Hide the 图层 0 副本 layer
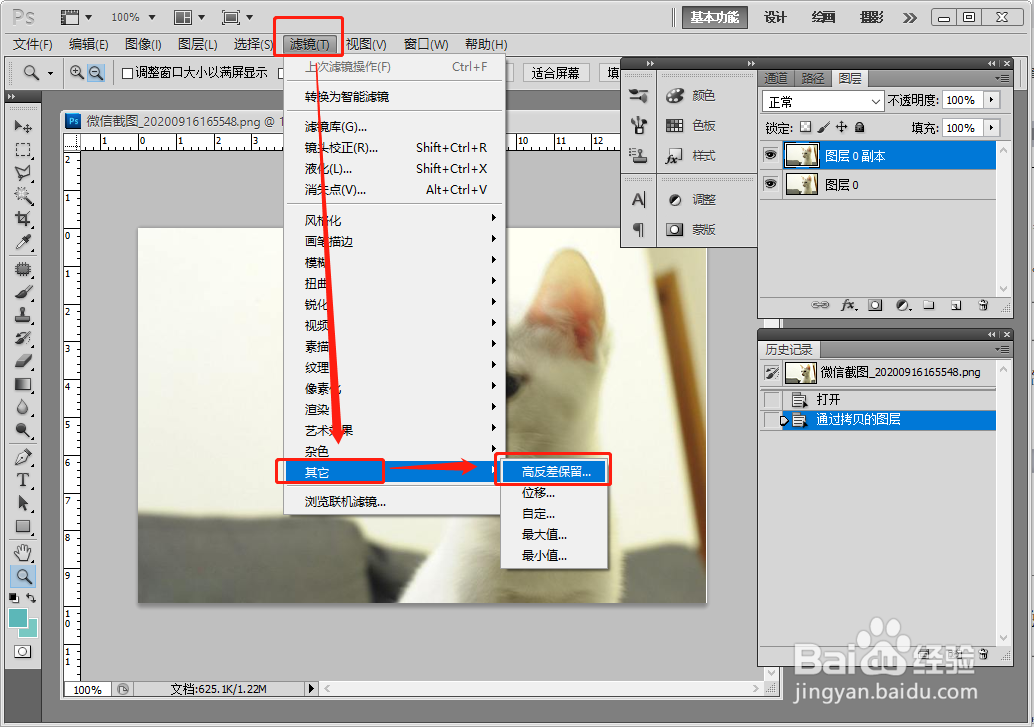 click(x=770, y=155)
